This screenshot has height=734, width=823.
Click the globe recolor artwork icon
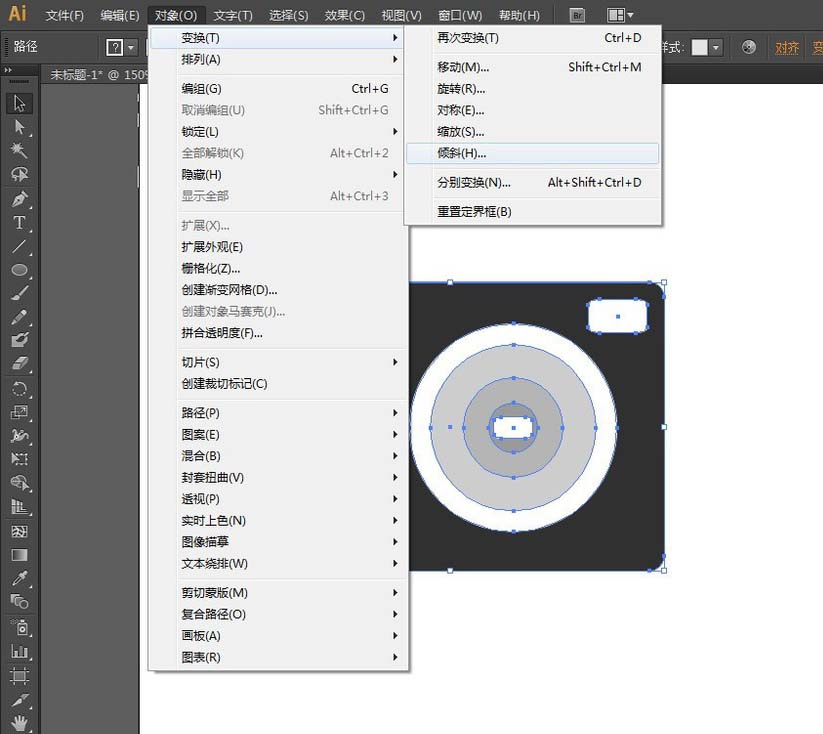point(749,47)
